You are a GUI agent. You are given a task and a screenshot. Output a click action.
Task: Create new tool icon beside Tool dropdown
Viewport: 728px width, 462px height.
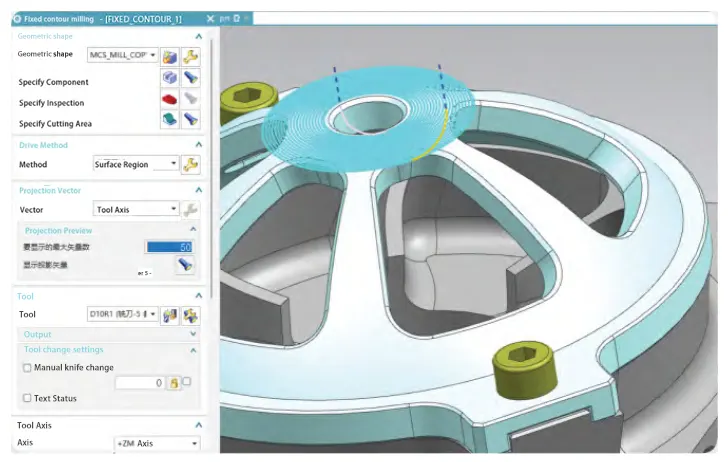(x=170, y=315)
